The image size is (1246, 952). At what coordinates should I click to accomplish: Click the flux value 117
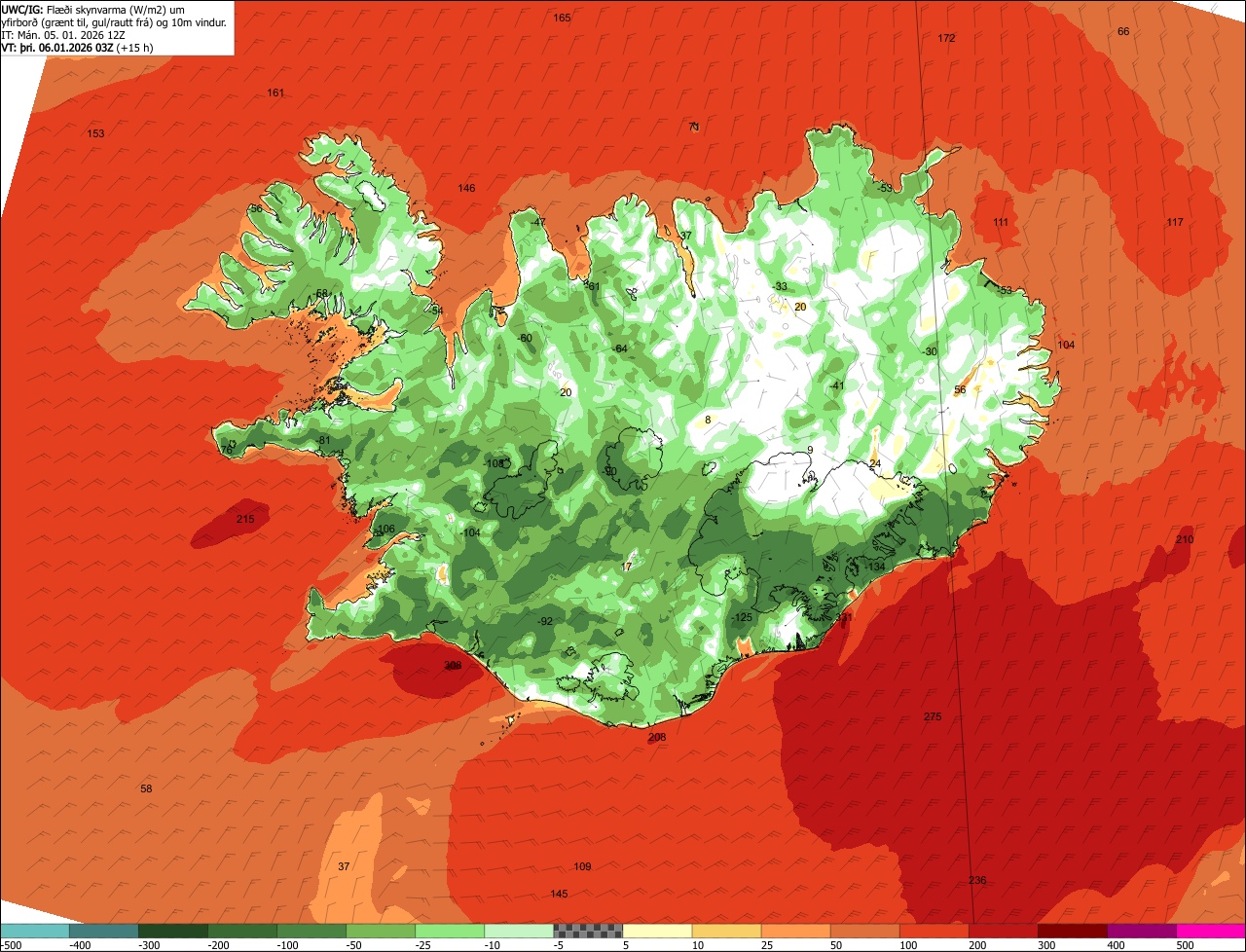coord(1175,222)
